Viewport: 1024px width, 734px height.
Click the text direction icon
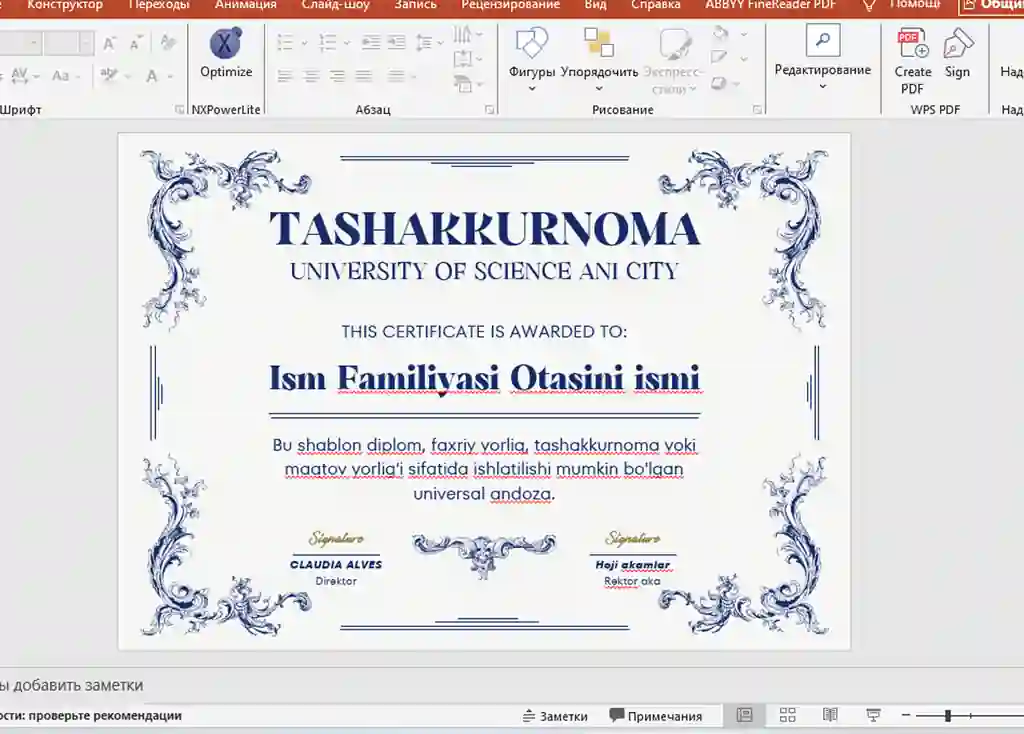(x=462, y=33)
